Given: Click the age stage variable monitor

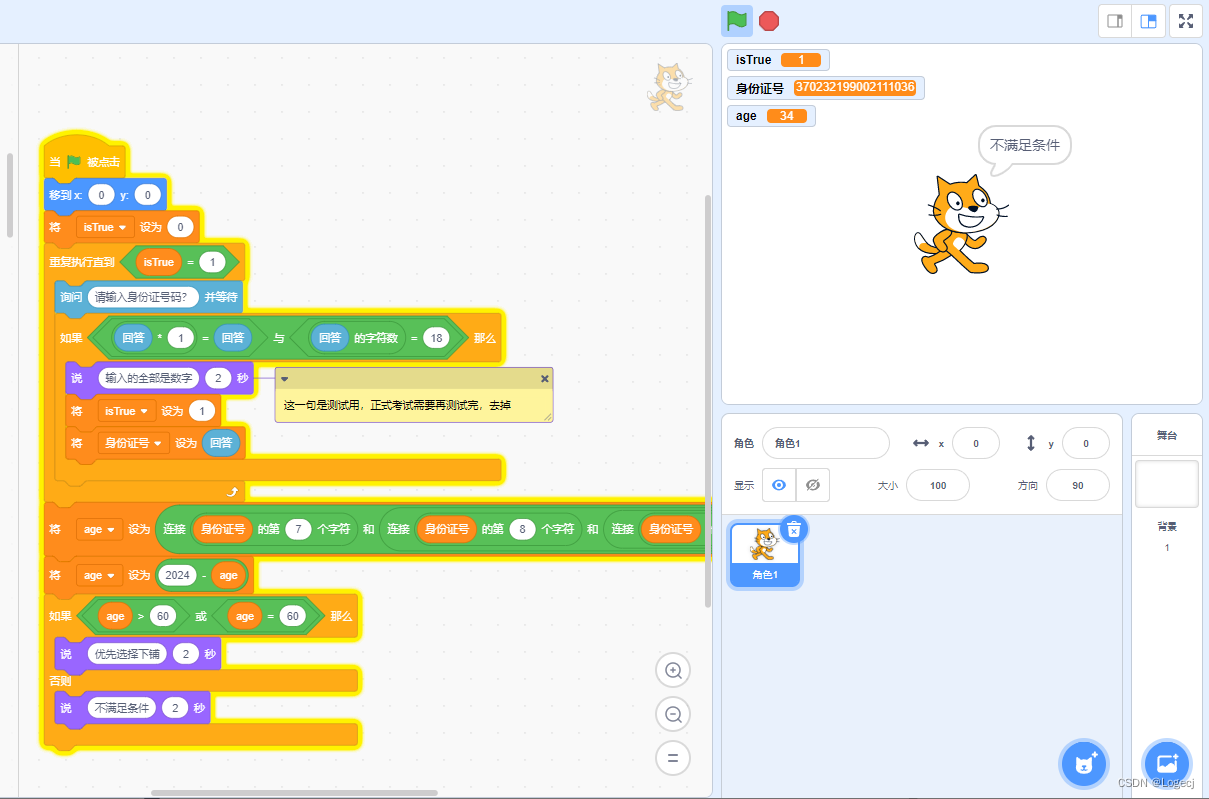Looking at the screenshot, I should click(771, 116).
